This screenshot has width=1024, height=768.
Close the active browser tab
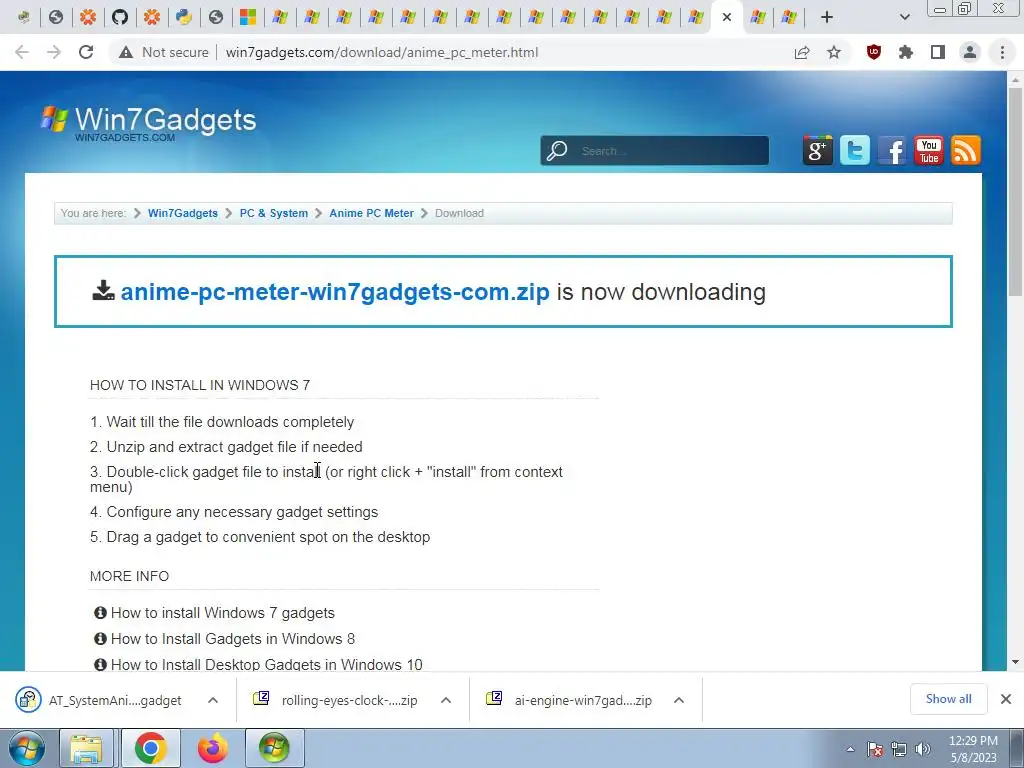click(x=727, y=18)
